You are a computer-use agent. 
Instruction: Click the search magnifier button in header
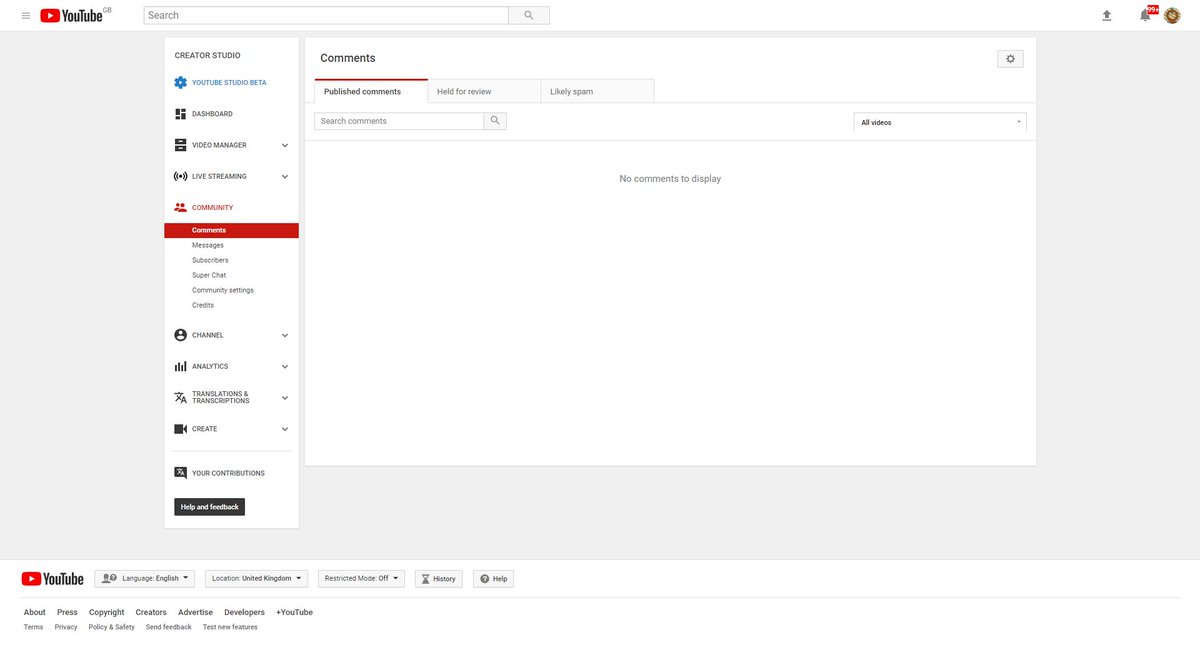click(529, 15)
